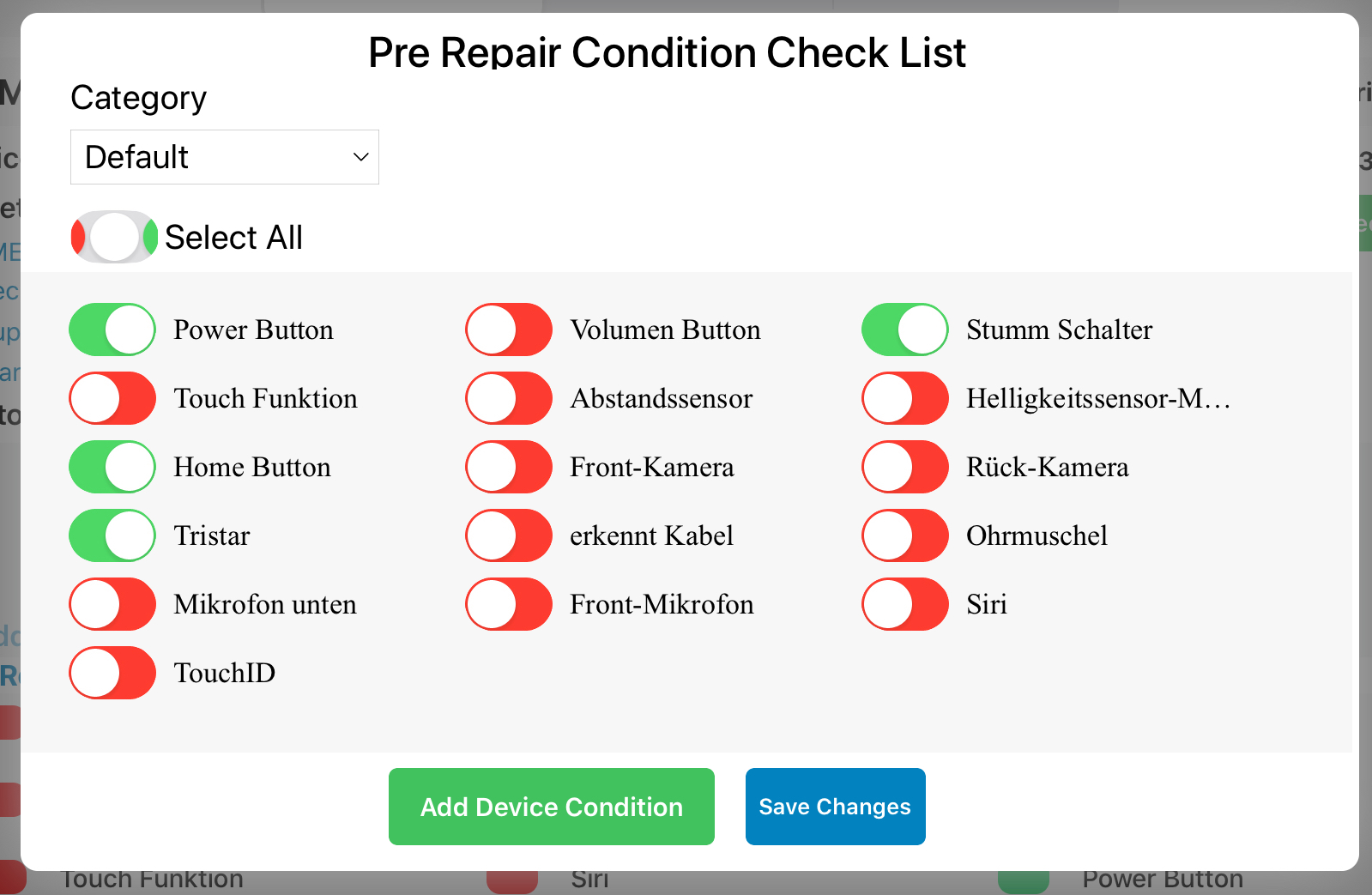This screenshot has height=895, width=1372.
Task: Turn off the Power Button toggle
Action: point(112,330)
